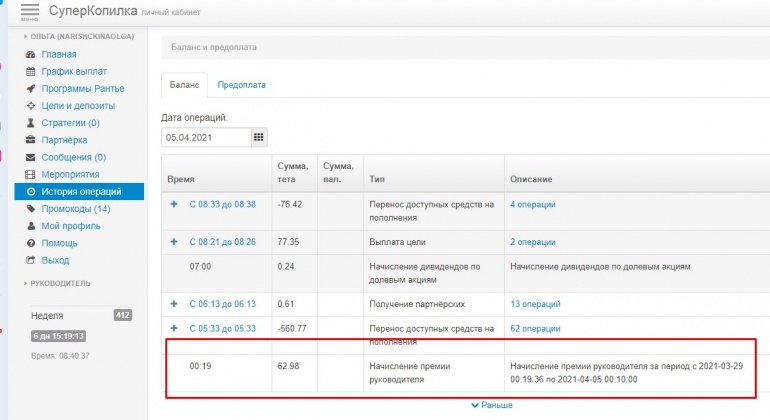Open График выплат in sidebar
The image size is (770, 420).
coord(74,71)
